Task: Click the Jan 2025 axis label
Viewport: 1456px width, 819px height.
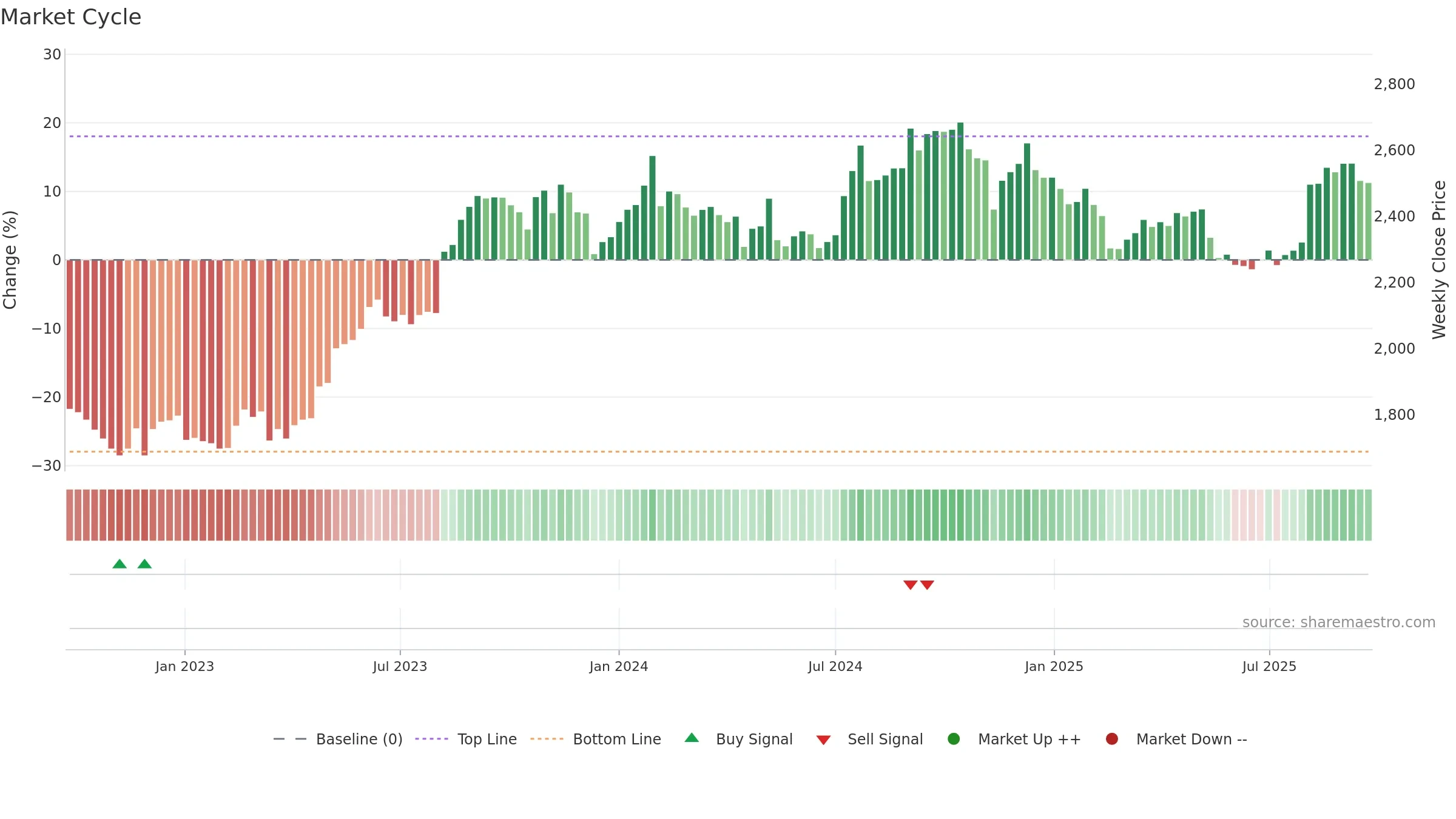Action: click(x=1054, y=667)
